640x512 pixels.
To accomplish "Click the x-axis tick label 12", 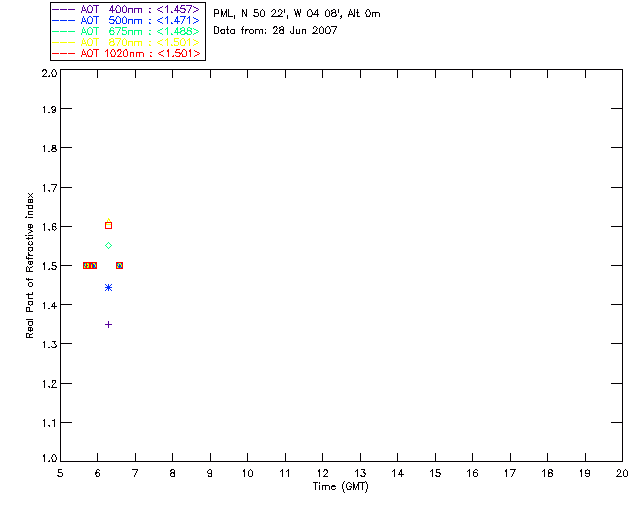I will coord(322,473).
